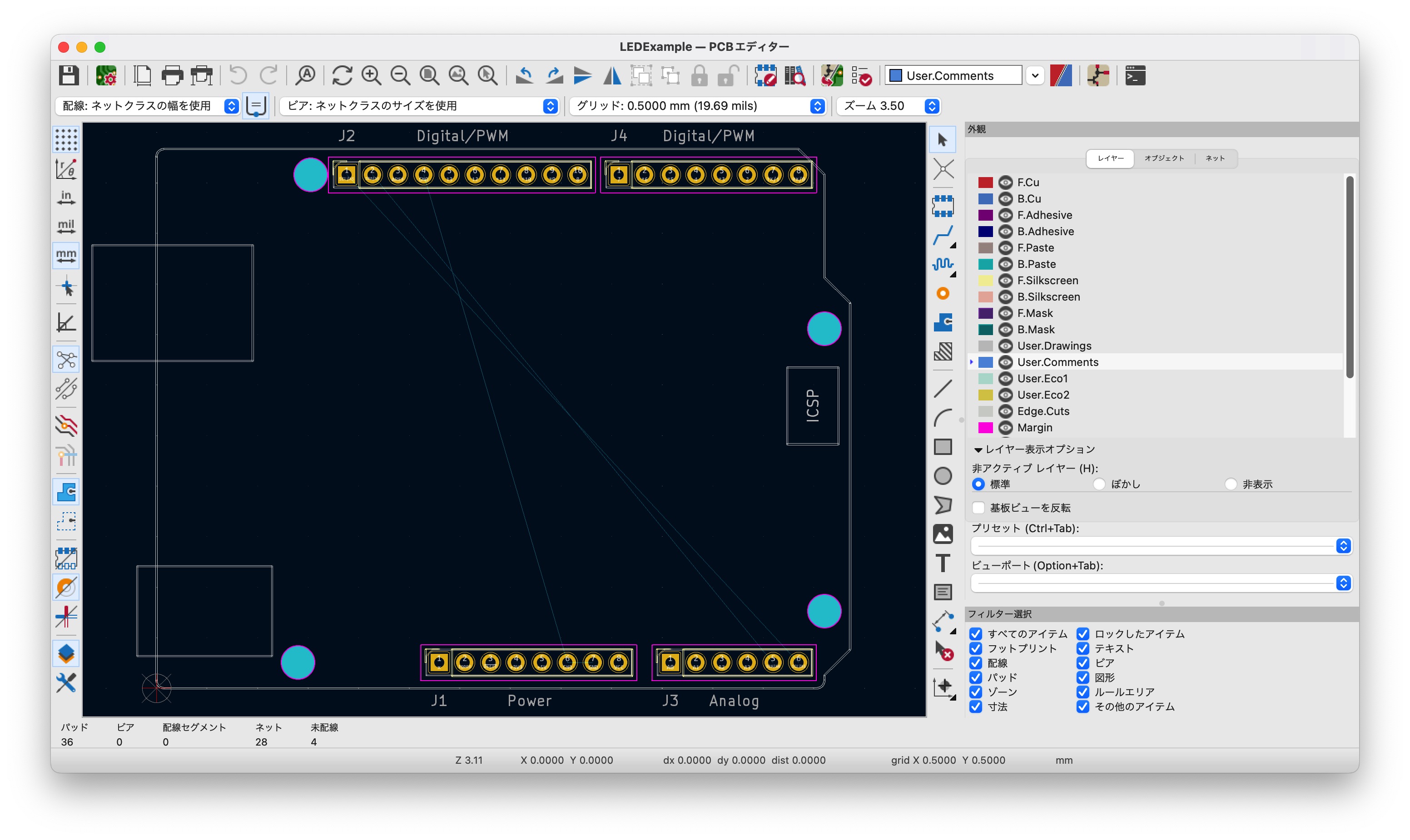Uncheck すべてのアイテム filter
The width and height of the screenshot is (1410, 840).
976,634
